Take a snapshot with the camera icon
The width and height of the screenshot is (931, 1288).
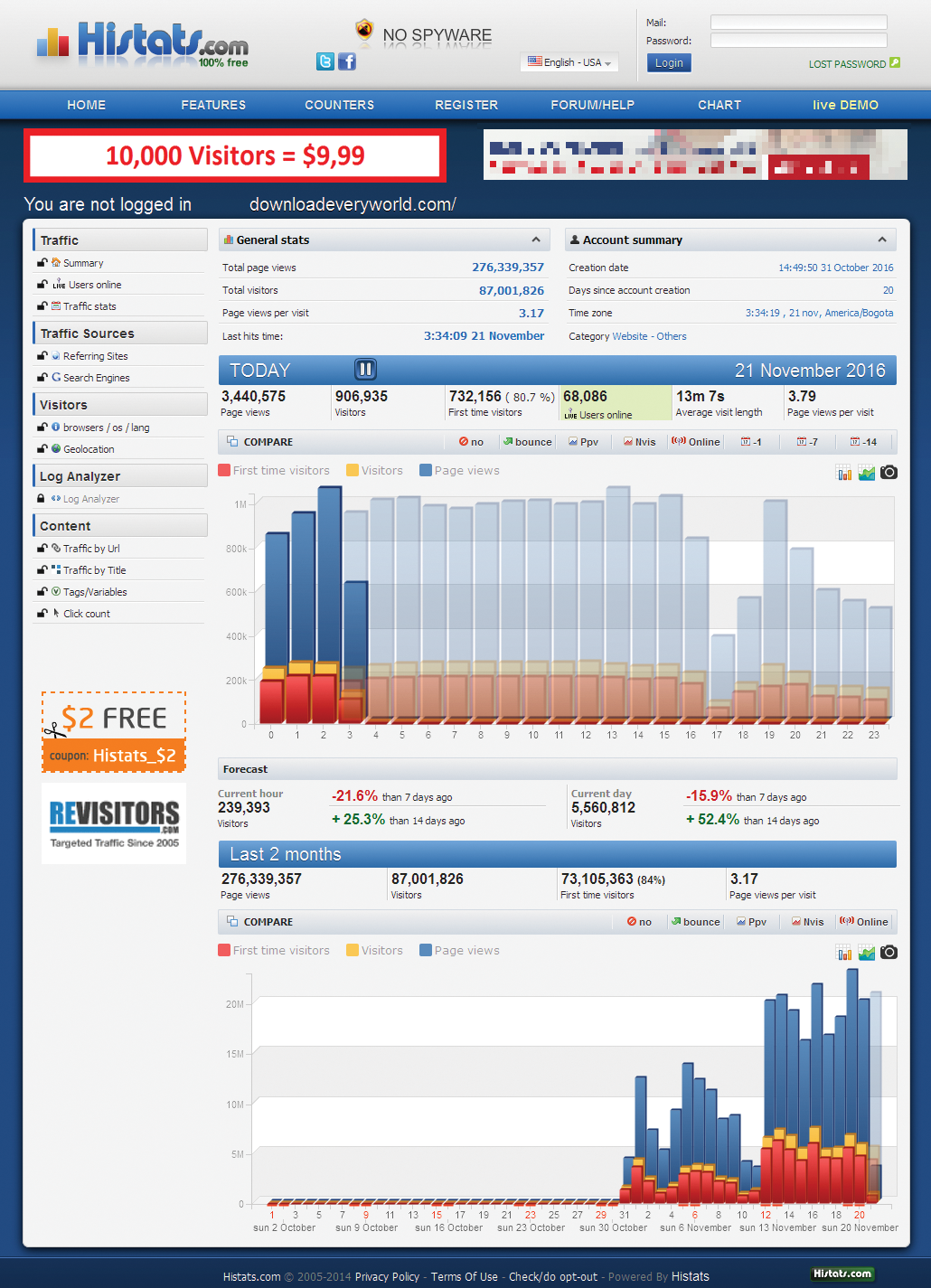coord(889,472)
